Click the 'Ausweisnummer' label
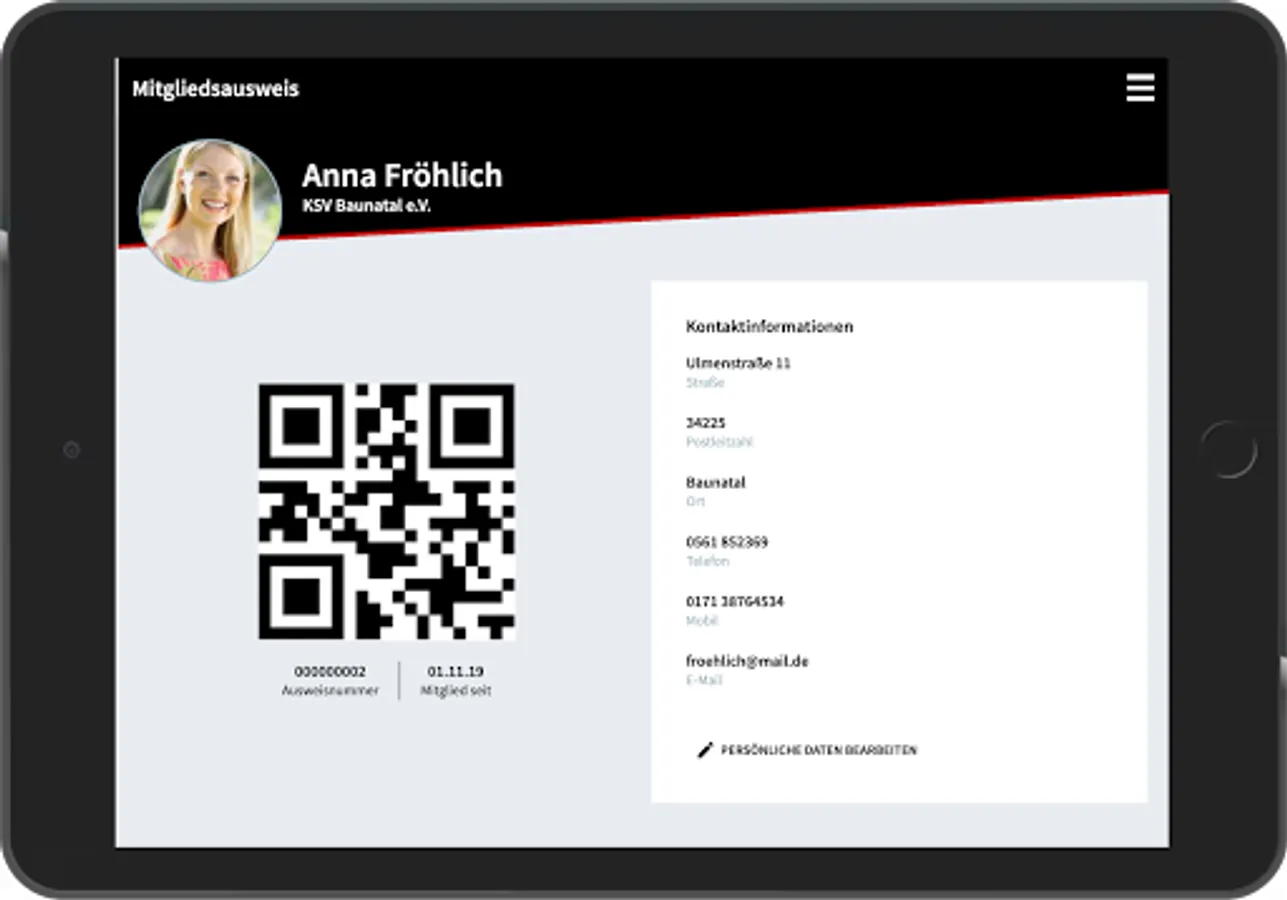 [330, 691]
